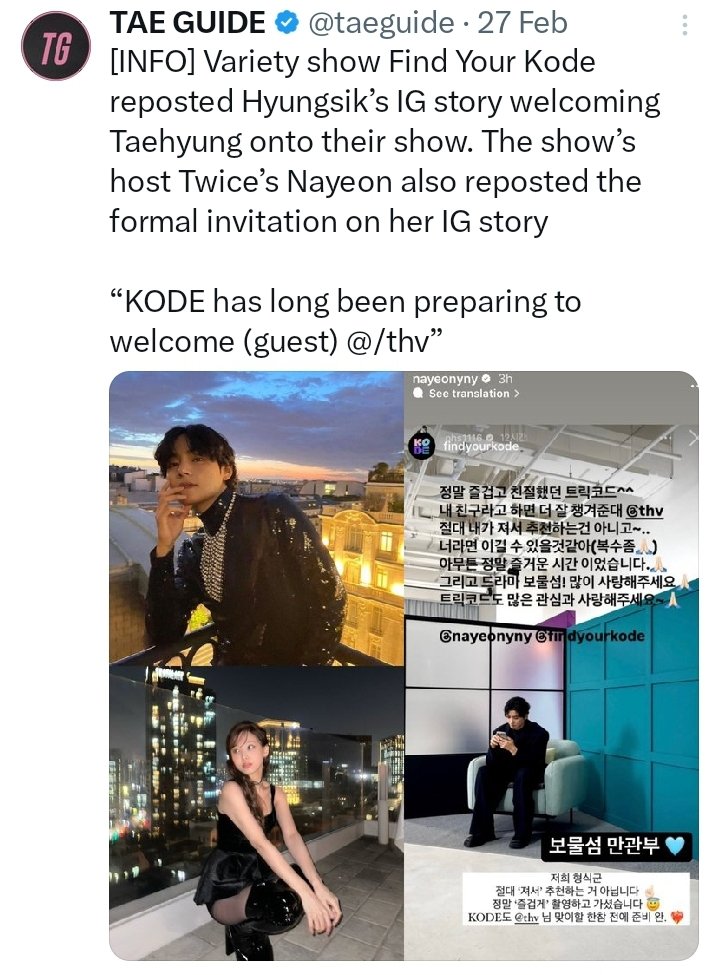Tap the findyourkode account label
Image resolution: width=720 pixels, height=975 pixels.
tap(481, 446)
